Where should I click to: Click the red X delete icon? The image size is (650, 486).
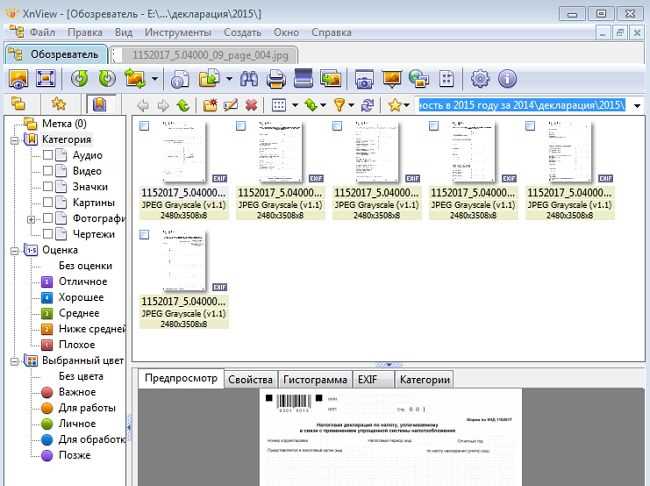click(251, 105)
